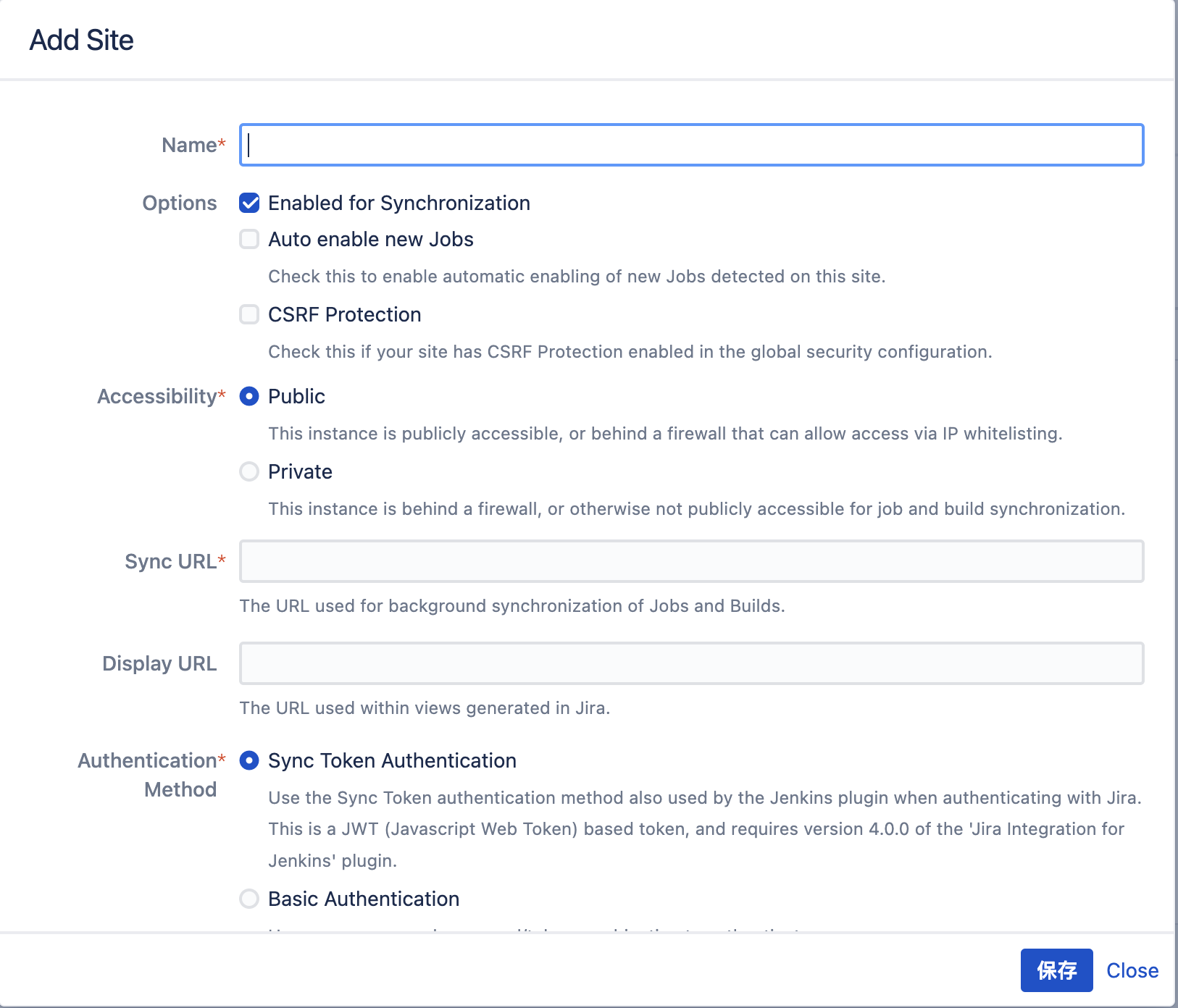Click the Close link to dismiss dialog

click(x=1132, y=970)
